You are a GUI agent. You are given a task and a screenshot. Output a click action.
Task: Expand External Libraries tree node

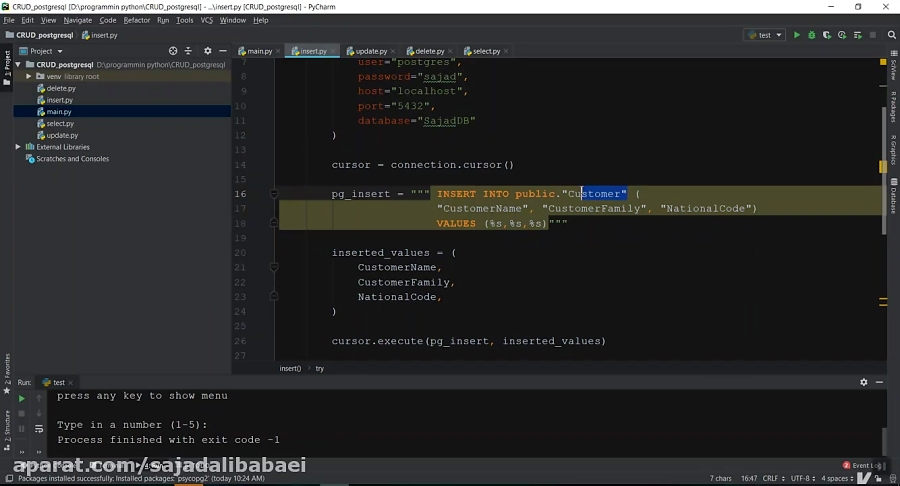(18, 147)
